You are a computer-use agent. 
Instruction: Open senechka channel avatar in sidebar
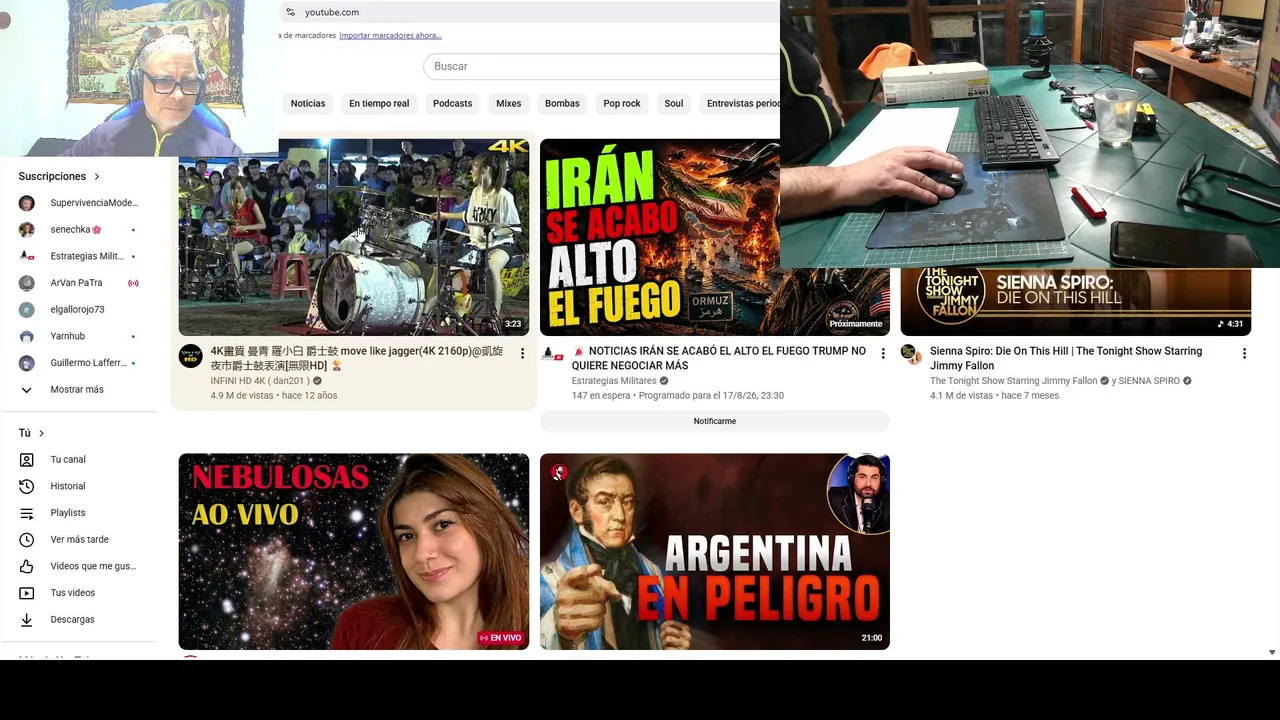[x=27, y=230]
